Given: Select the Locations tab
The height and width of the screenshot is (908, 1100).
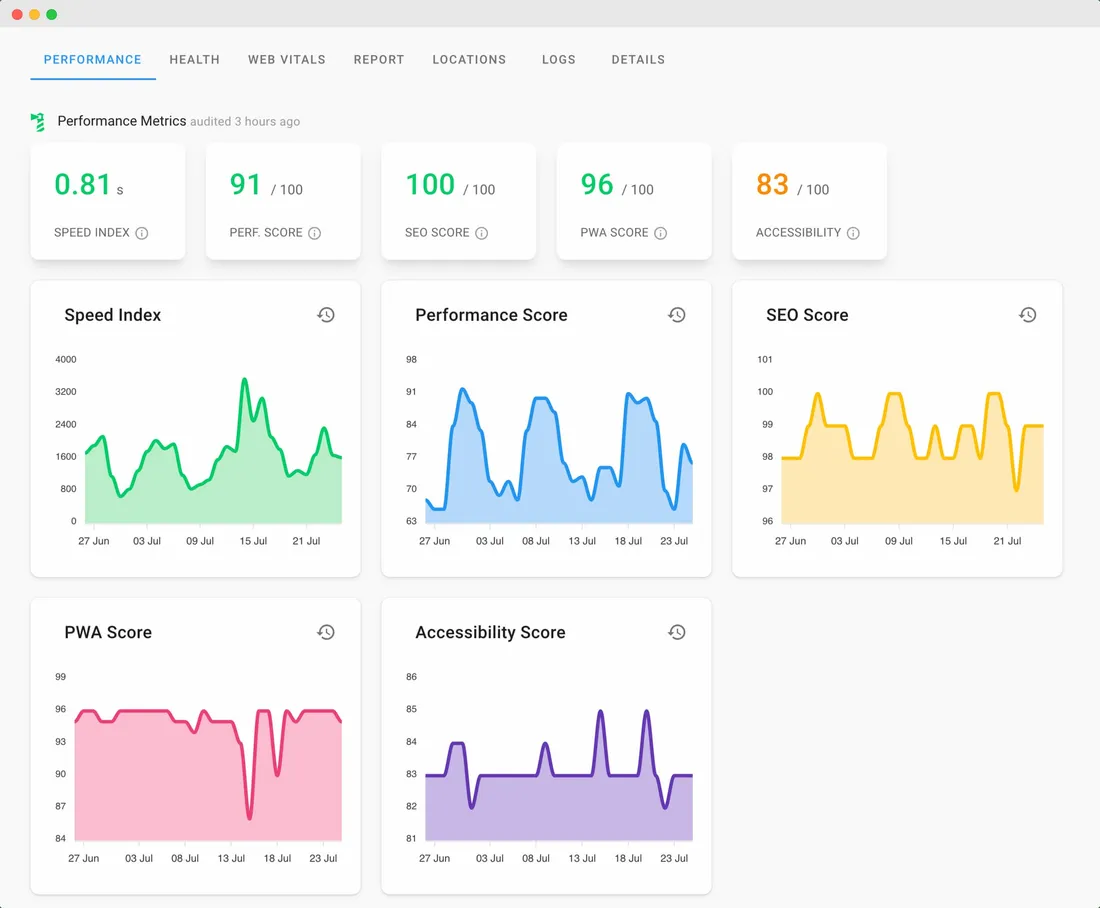Looking at the screenshot, I should (469, 60).
